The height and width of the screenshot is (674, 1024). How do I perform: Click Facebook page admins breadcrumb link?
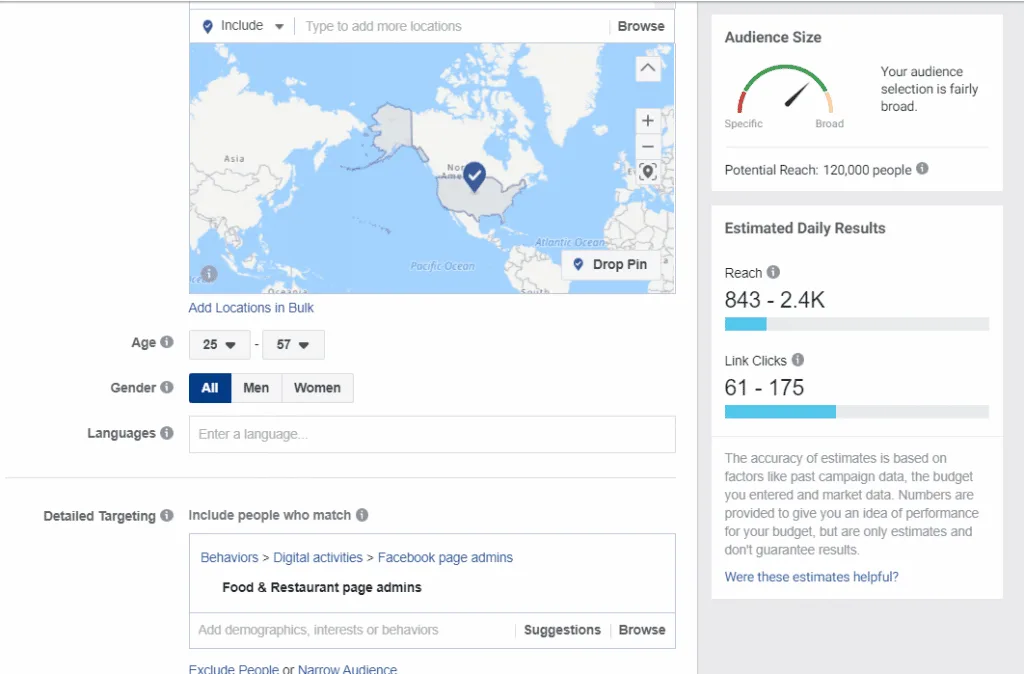[445, 558]
